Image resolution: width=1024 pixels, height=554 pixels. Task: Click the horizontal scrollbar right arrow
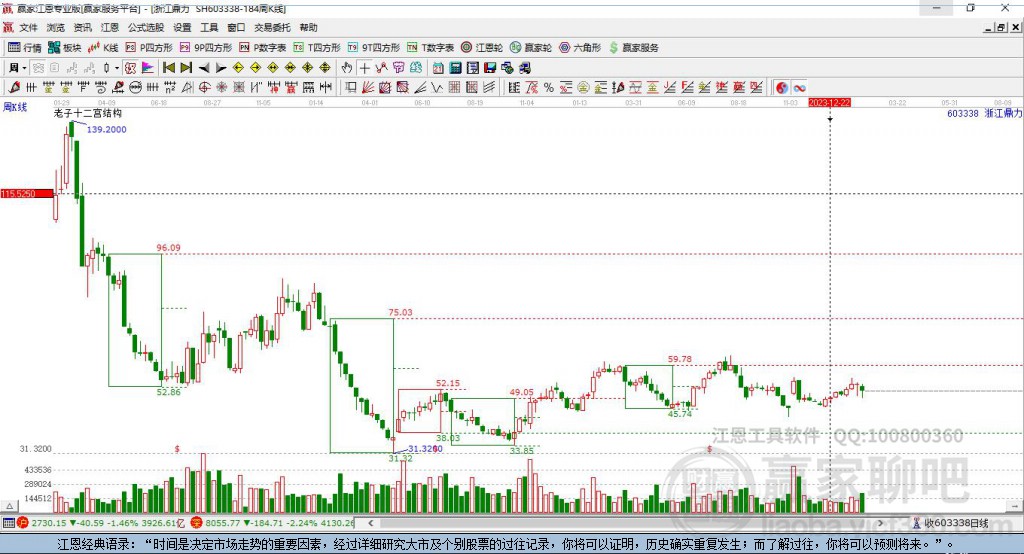(x=880, y=523)
